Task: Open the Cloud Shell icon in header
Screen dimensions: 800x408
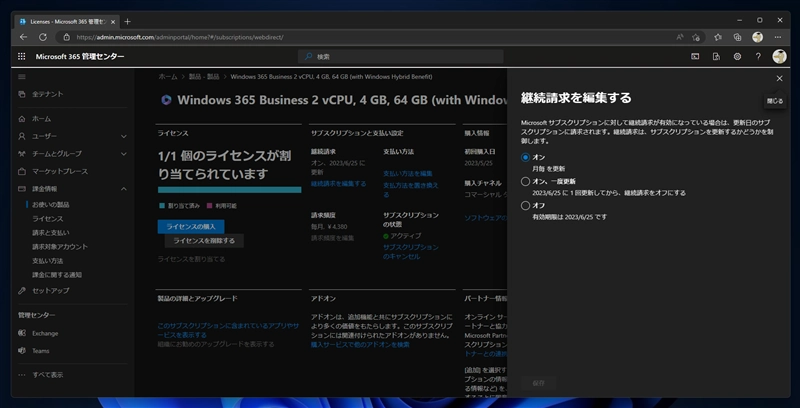Action: coord(695,57)
